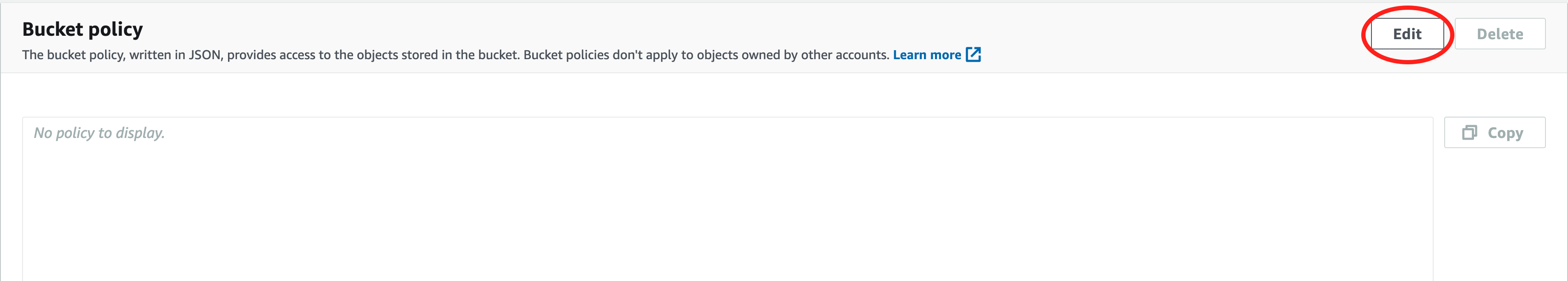Click inside the empty policy text area
This screenshot has width=1568, height=281.
pos(727,199)
